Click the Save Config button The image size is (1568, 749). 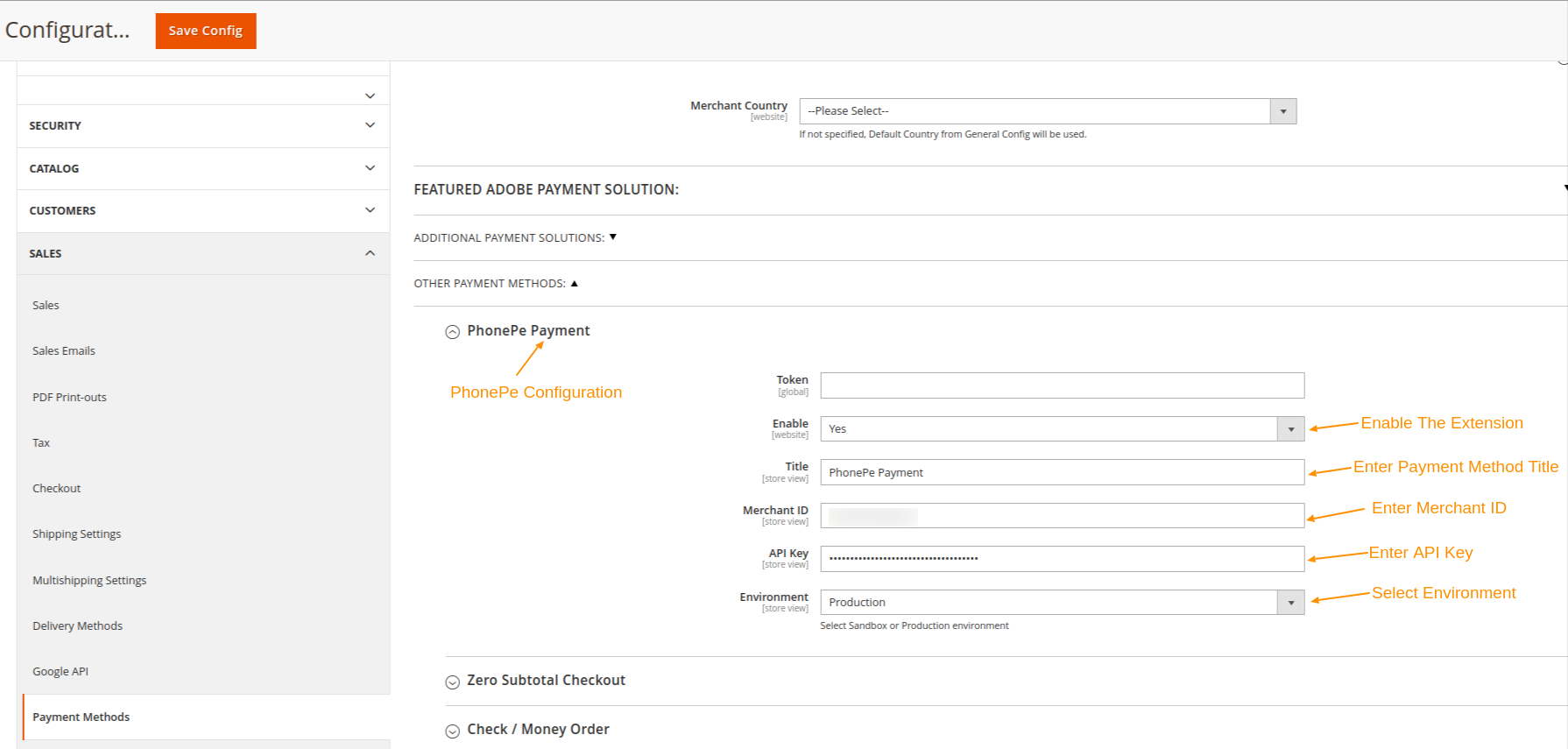pyautogui.click(x=206, y=31)
